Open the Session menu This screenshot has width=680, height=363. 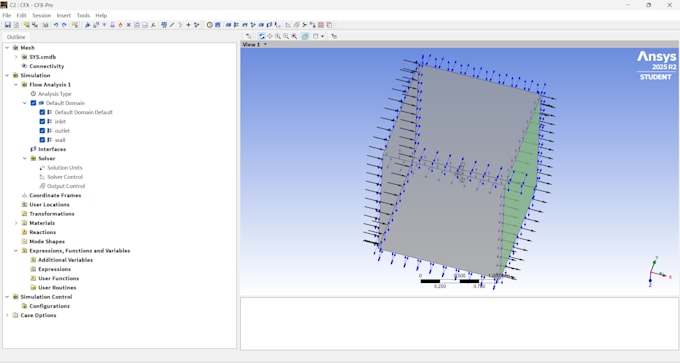pyautogui.click(x=42, y=16)
